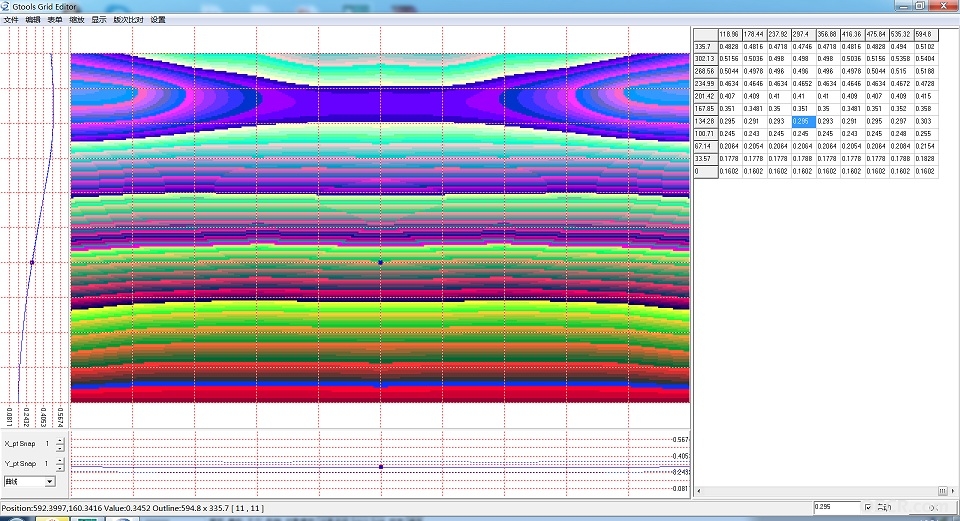Increase the Y_pt Snap value

[x=60, y=460]
